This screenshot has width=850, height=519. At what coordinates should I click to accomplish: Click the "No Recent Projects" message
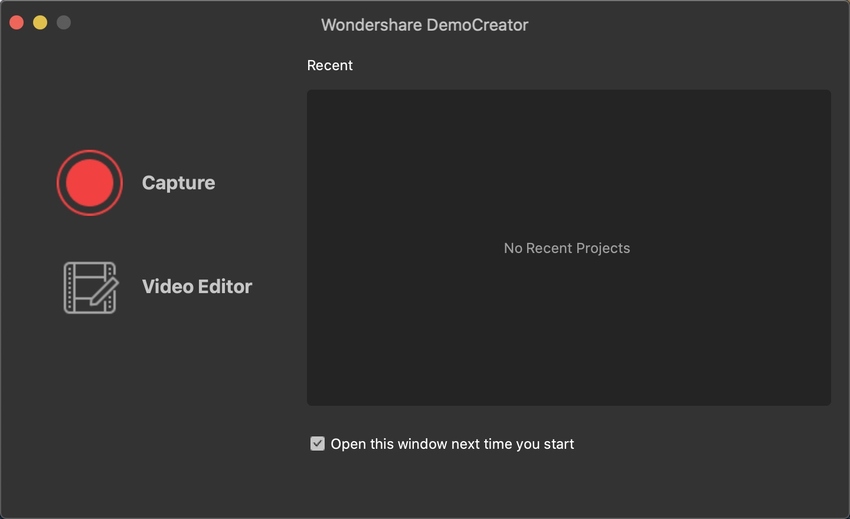click(x=567, y=248)
